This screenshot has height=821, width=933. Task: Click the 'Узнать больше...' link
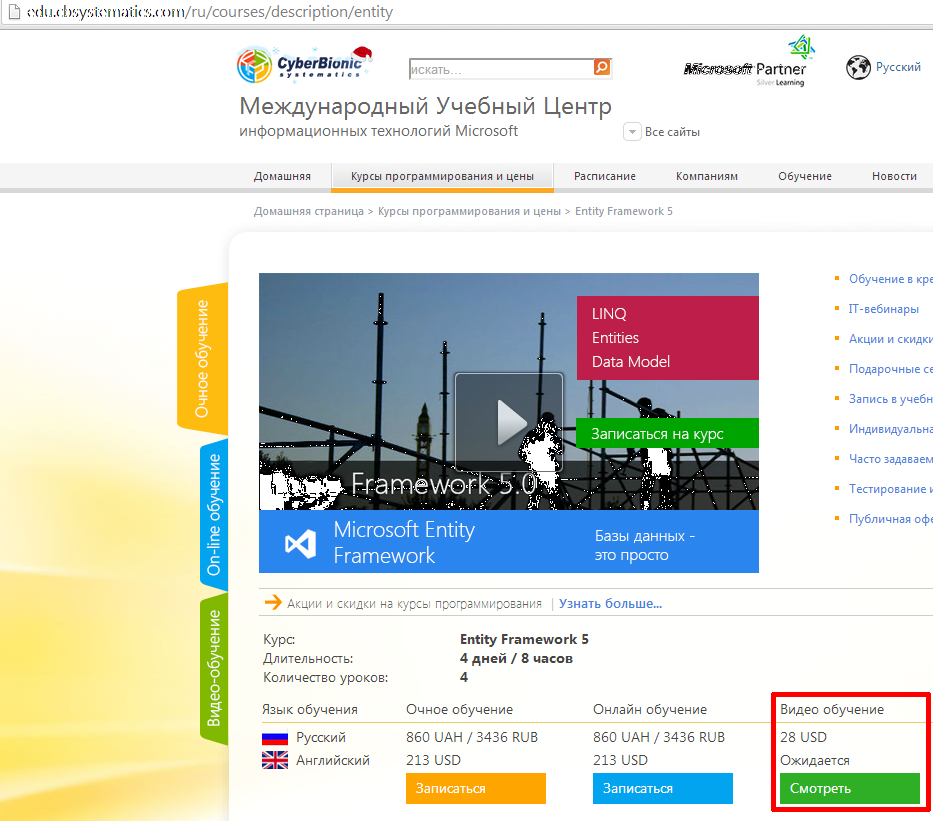[x=610, y=603]
